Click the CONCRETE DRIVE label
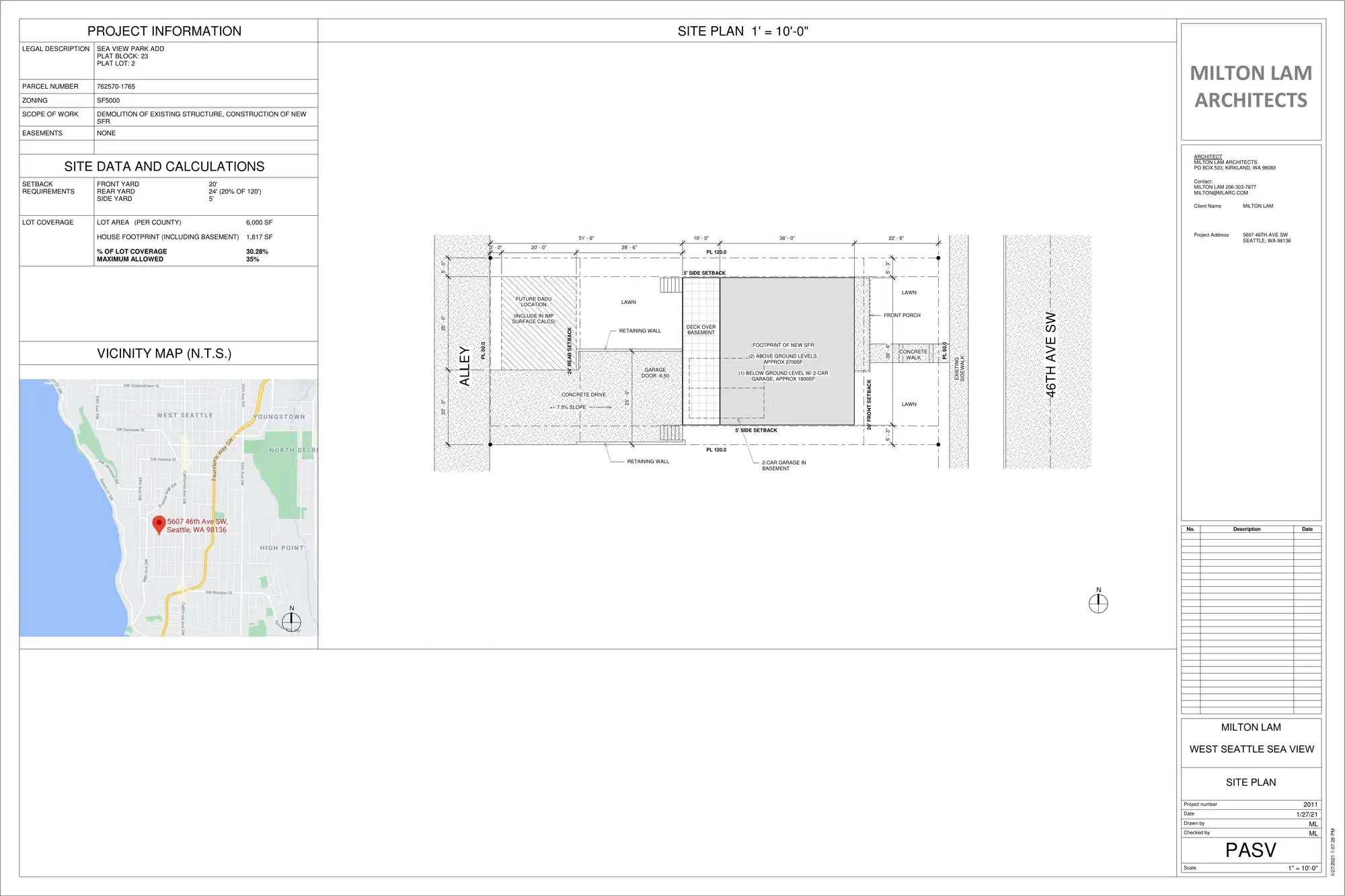1345x896 pixels. tap(584, 395)
